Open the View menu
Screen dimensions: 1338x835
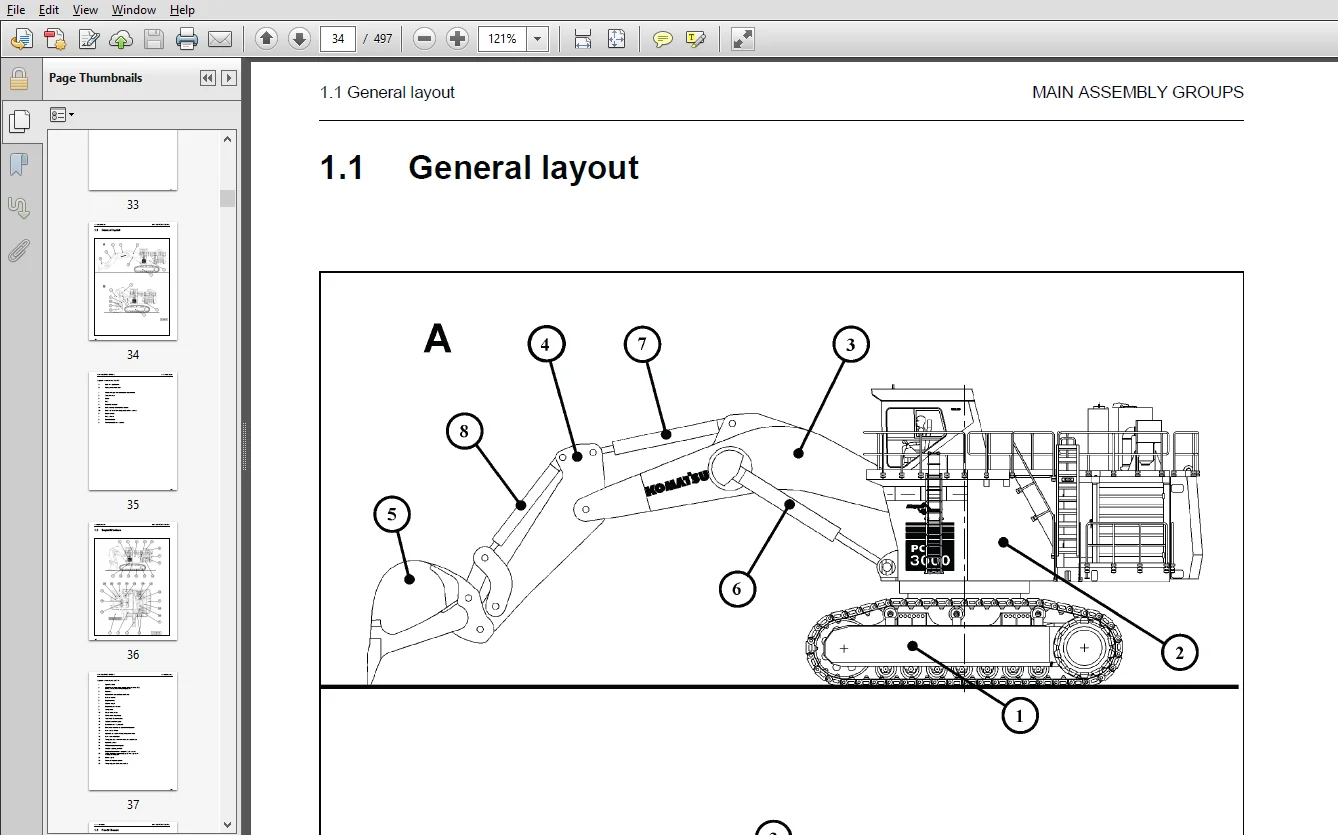[x=85, y=9]
